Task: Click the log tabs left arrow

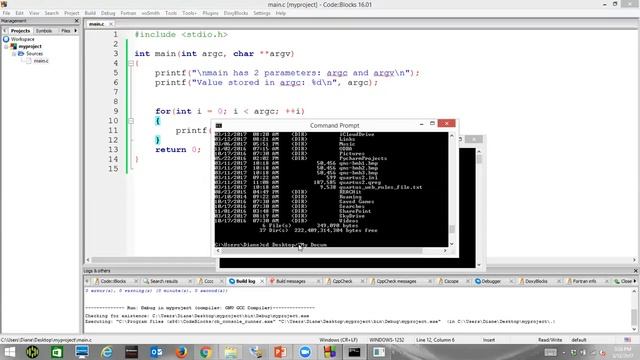Action: pyautogui.click(x=87, y=281)
